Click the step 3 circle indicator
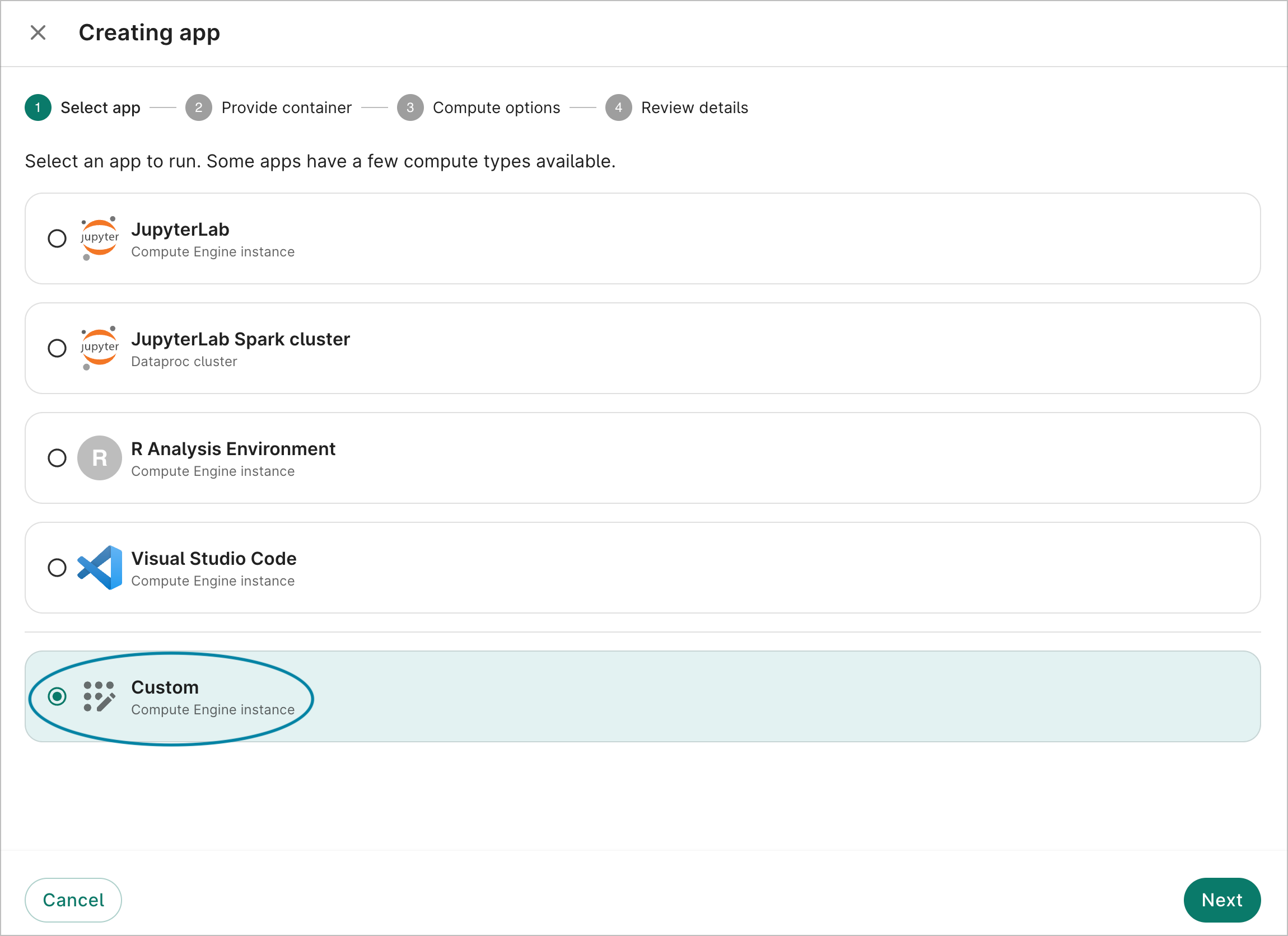This screenshot has width=1288, height=936. pos(410,108)
